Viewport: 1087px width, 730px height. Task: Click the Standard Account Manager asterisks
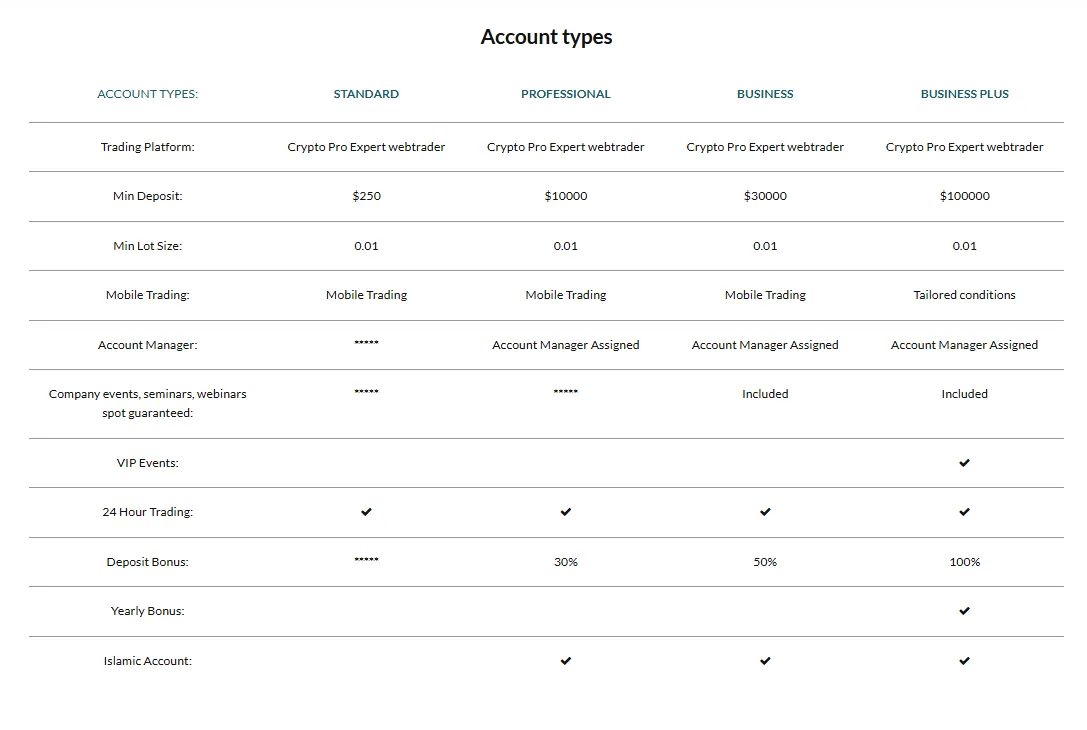(366, 342)
